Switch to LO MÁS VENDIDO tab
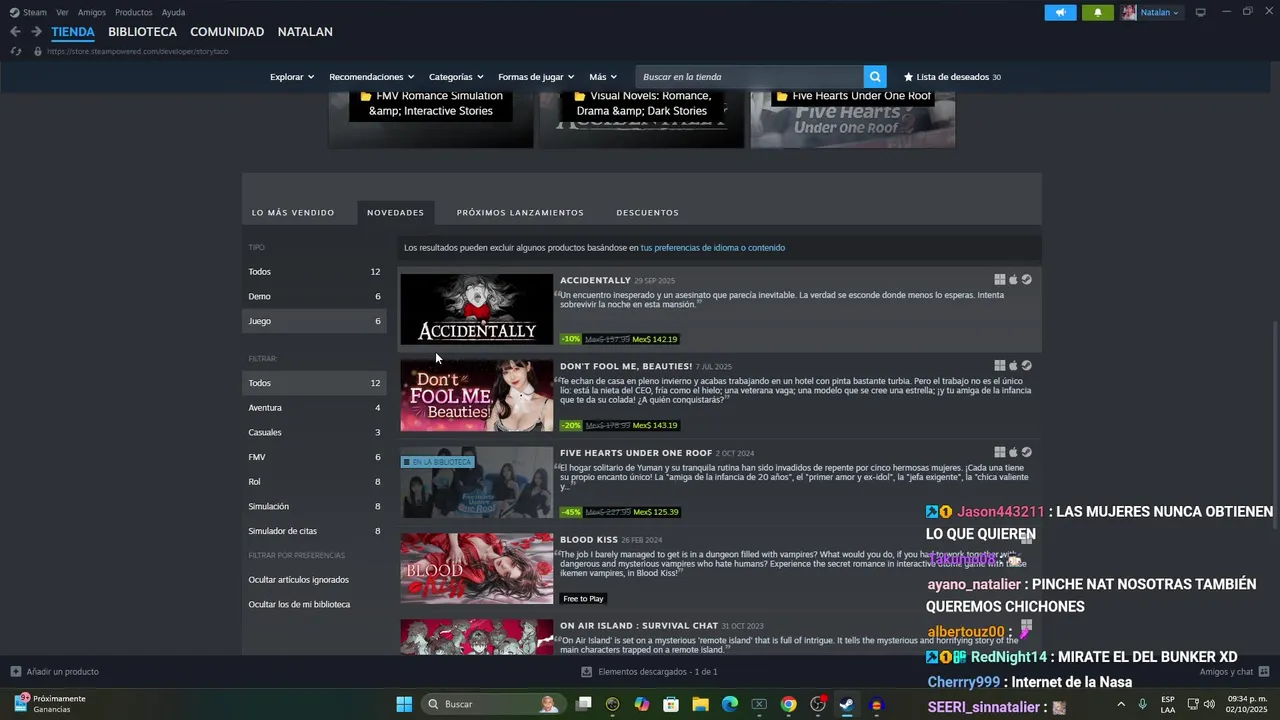The width and height of the screenshot is (1280, 720). (x=293, y=213)
